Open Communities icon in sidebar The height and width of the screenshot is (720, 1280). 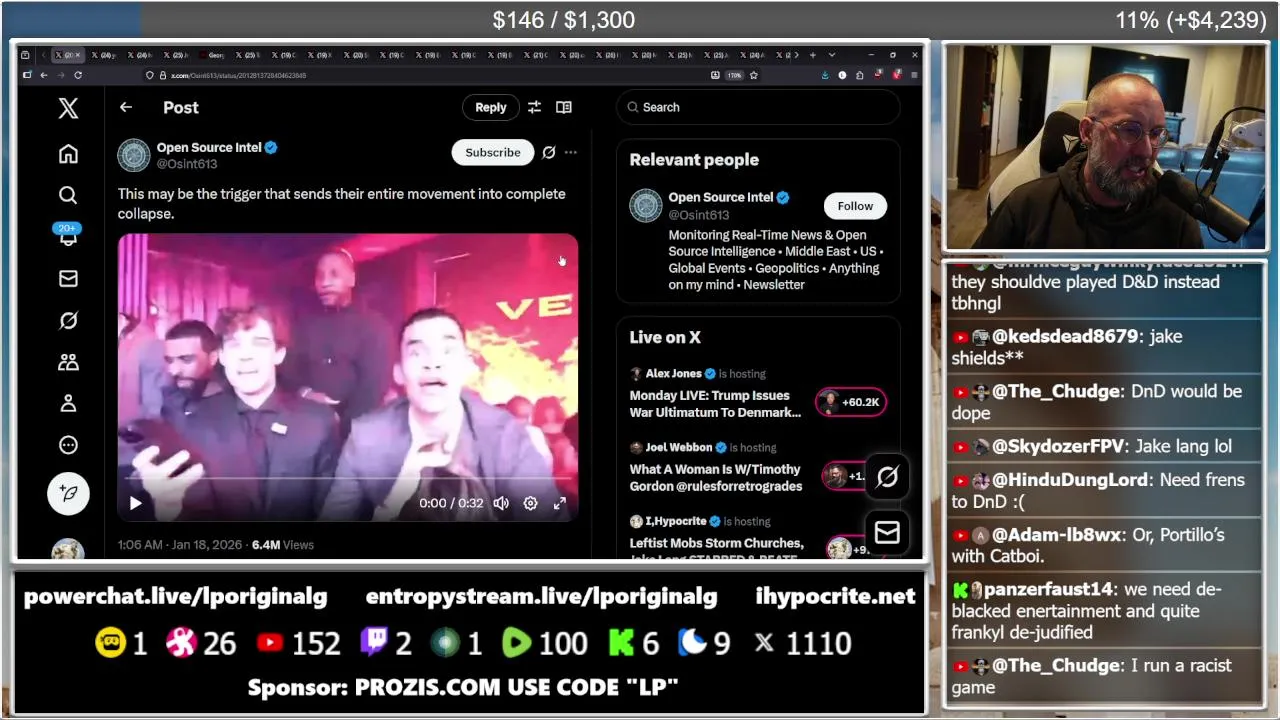pyautogui.click(x=68, y=362)
